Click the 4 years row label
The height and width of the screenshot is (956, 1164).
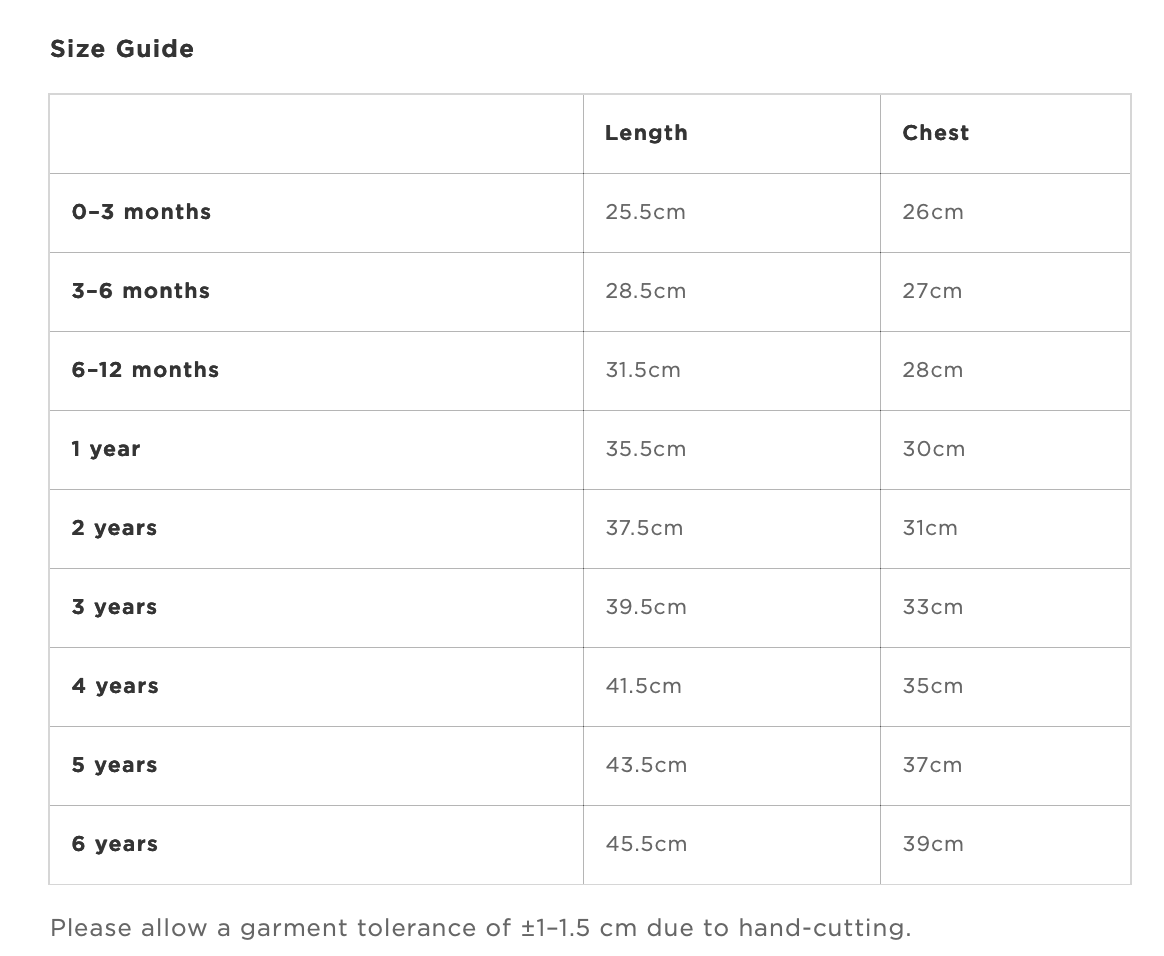click(x=115, y=686)
